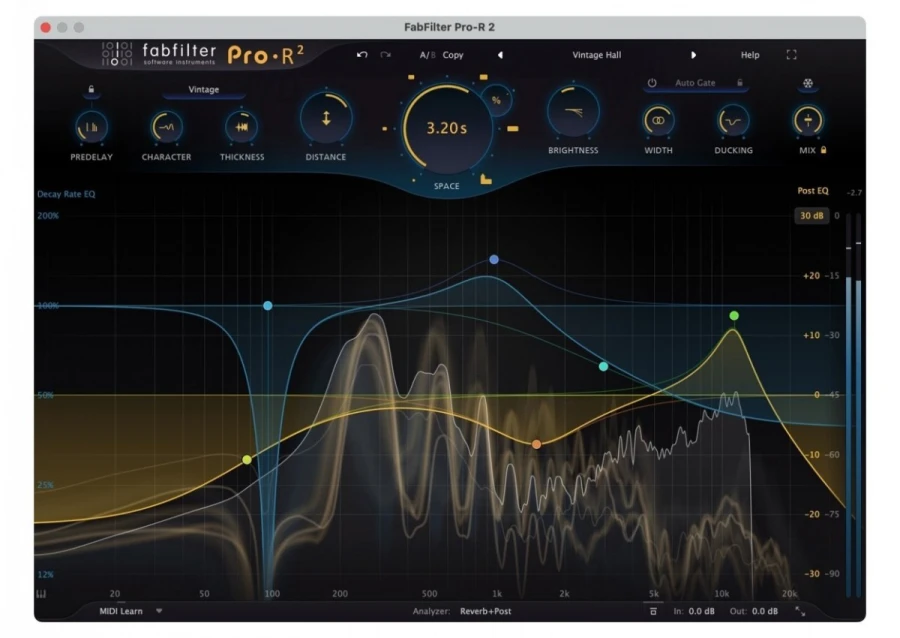The width and height of the screenshot is (900, 638).
Task: Toggle full screen mode icon
Action: [792, 55]
